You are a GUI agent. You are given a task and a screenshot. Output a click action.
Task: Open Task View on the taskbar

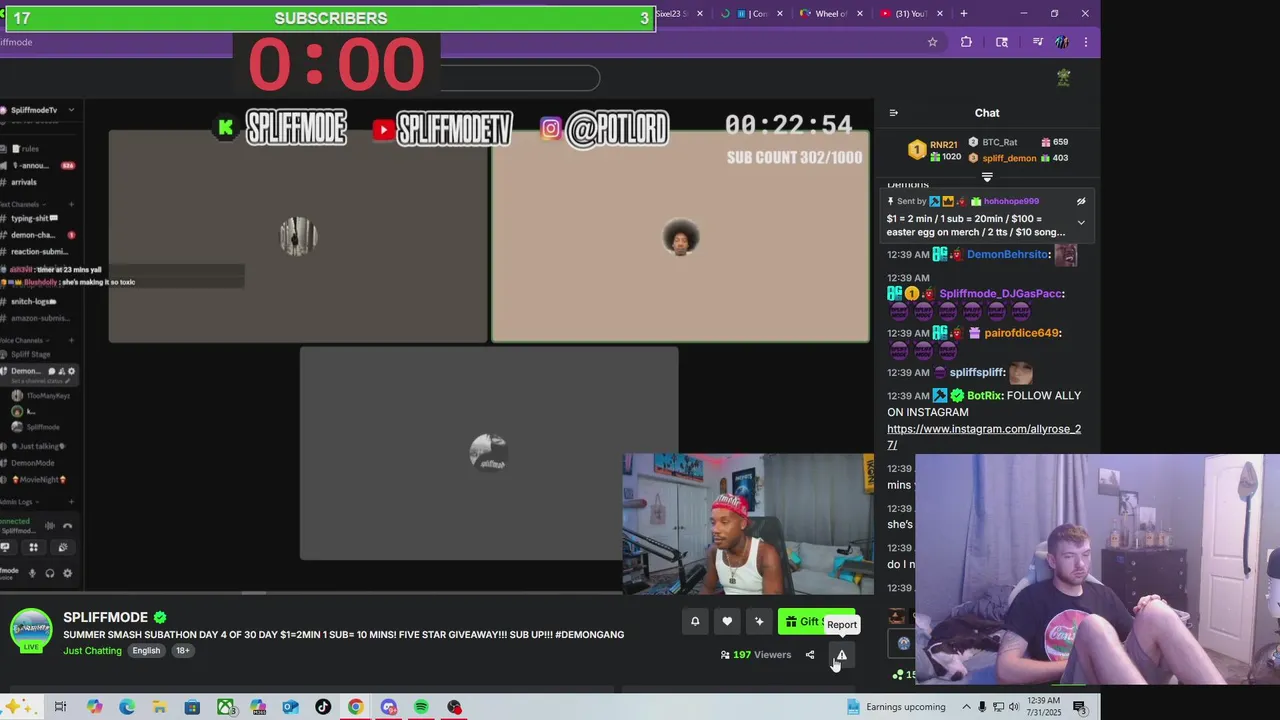pos(60,707)
